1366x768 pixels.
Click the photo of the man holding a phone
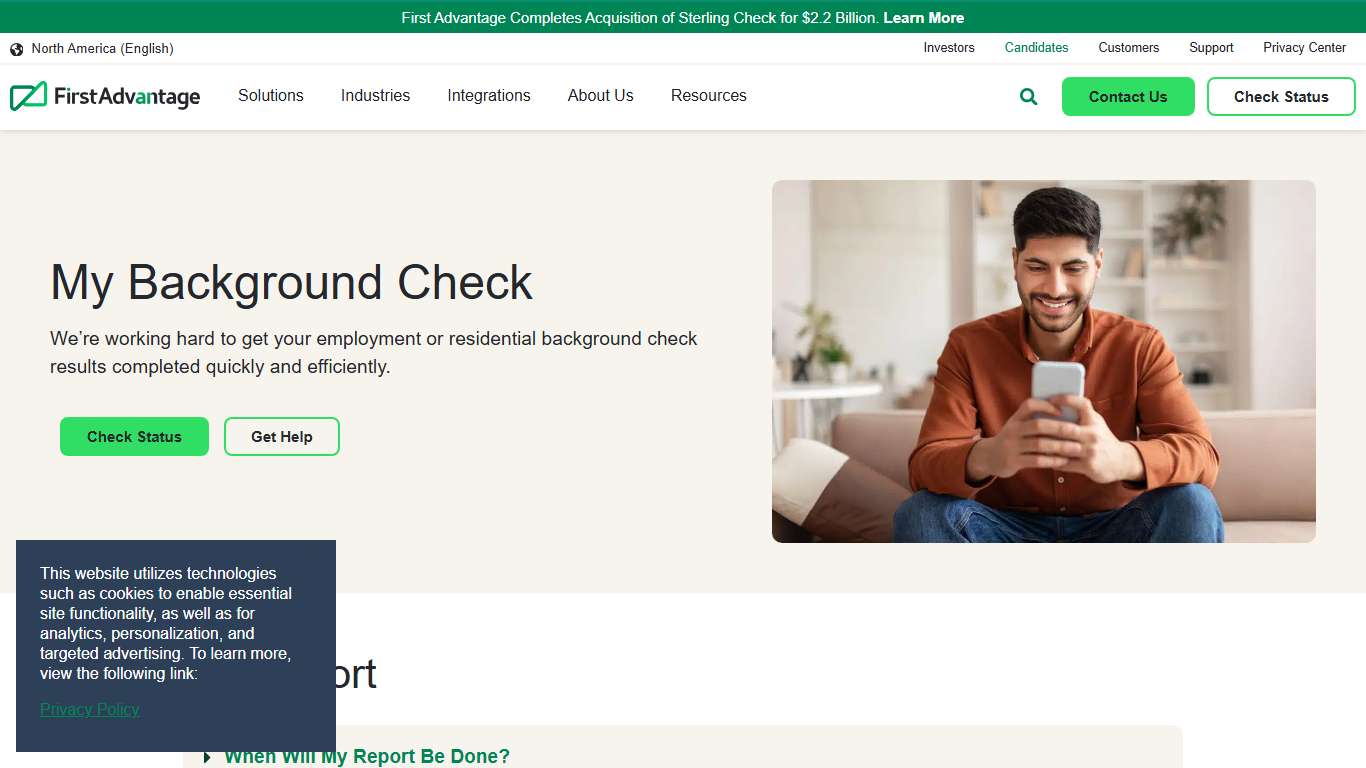pos(1044,360)
